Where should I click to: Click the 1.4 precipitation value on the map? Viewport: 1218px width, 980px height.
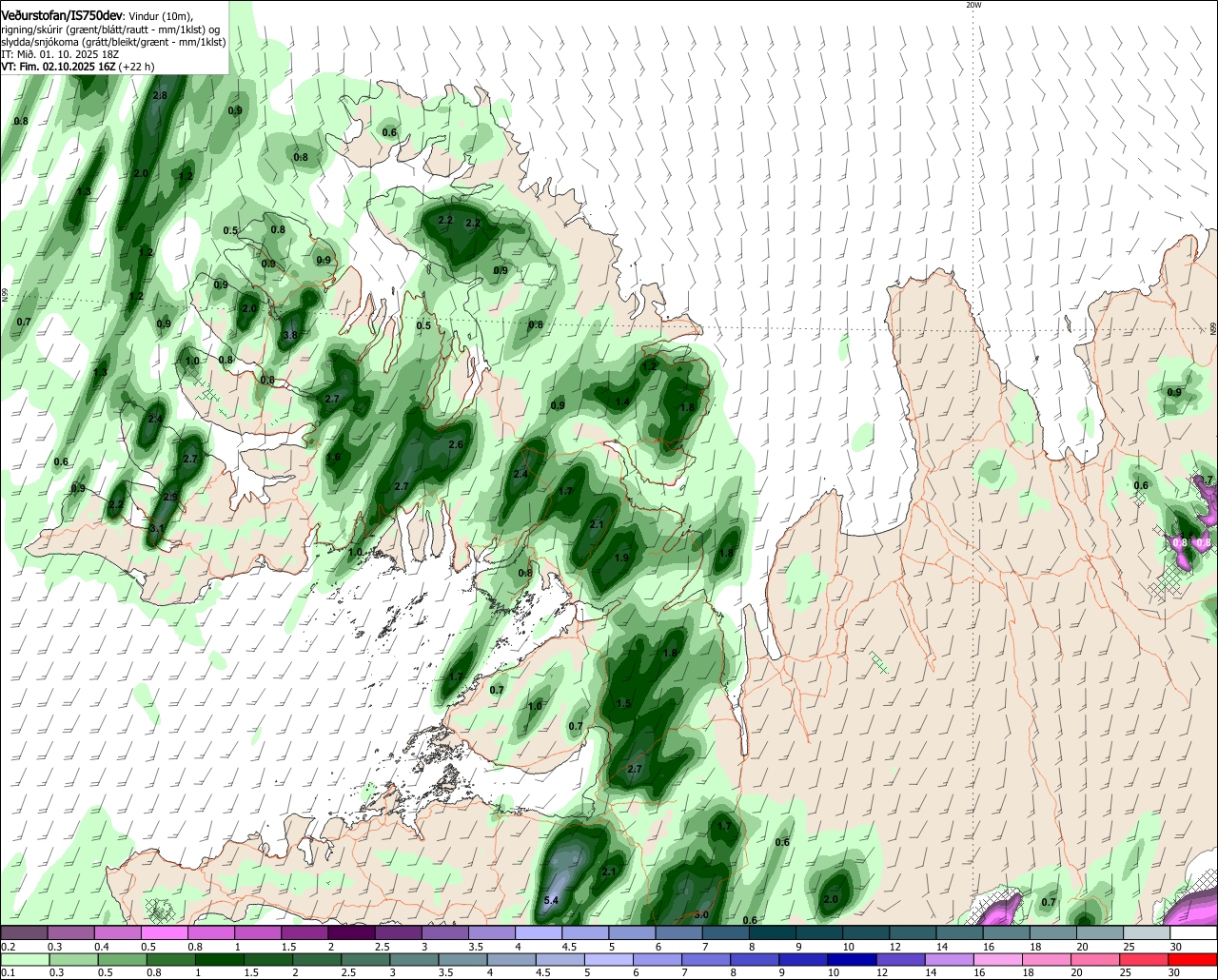(x=622, y=402)
